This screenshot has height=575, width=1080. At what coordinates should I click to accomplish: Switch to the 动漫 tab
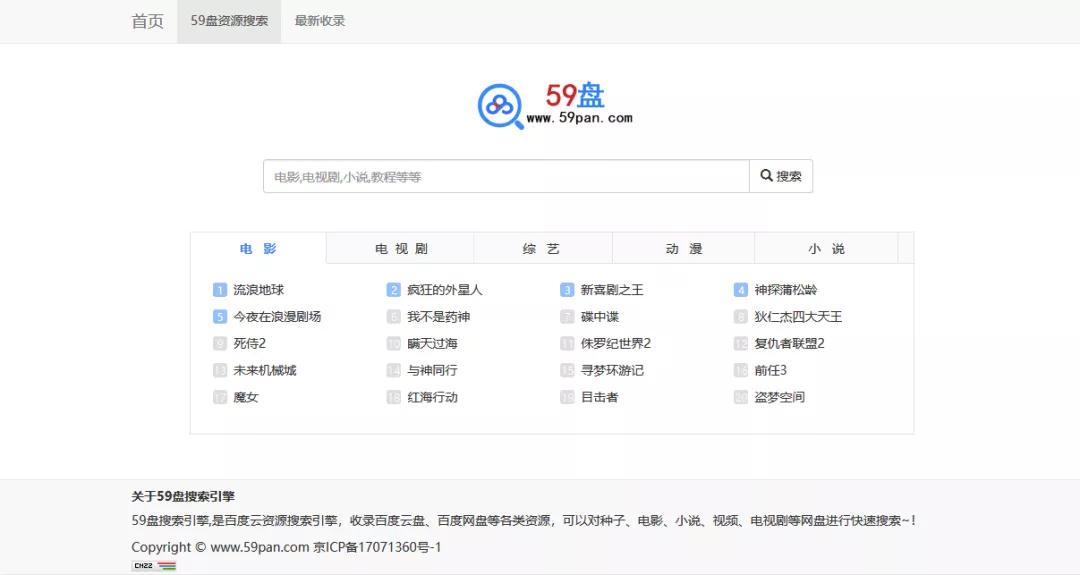684,249
